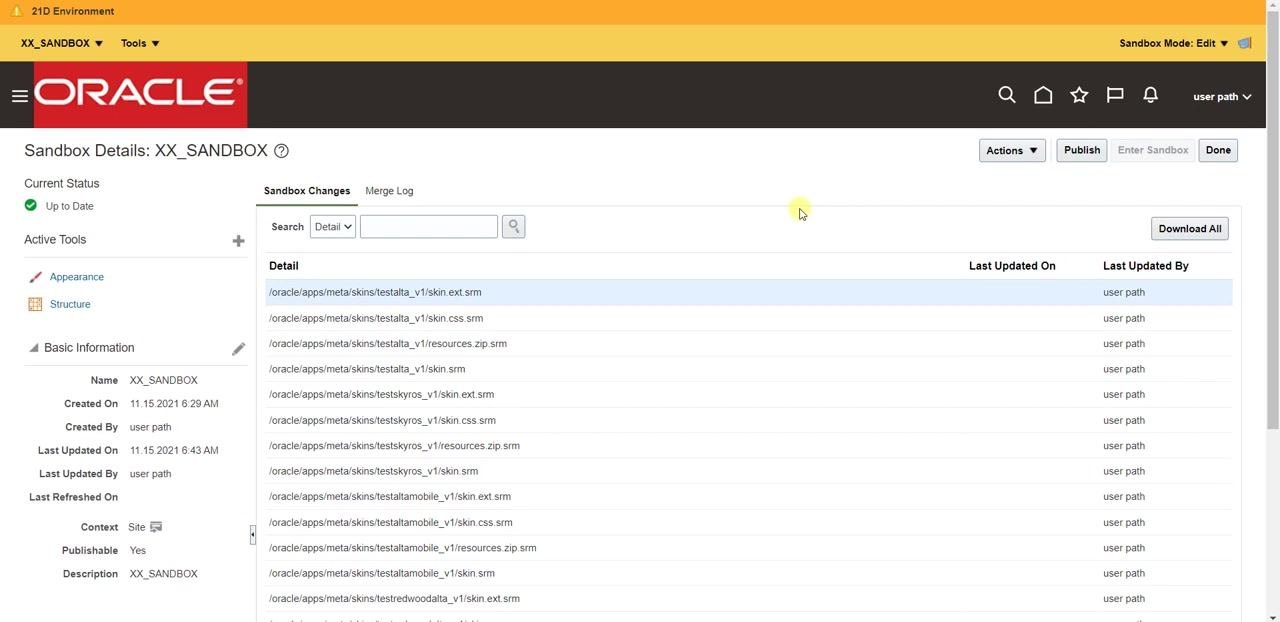The image size is (1280, 622).
Task: Open the Notifications bell icon
Action: 1151,95
